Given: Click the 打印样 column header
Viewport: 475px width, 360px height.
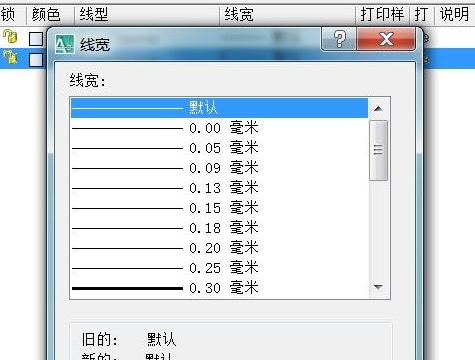Looking at the screenshot, I should point(382,14).
